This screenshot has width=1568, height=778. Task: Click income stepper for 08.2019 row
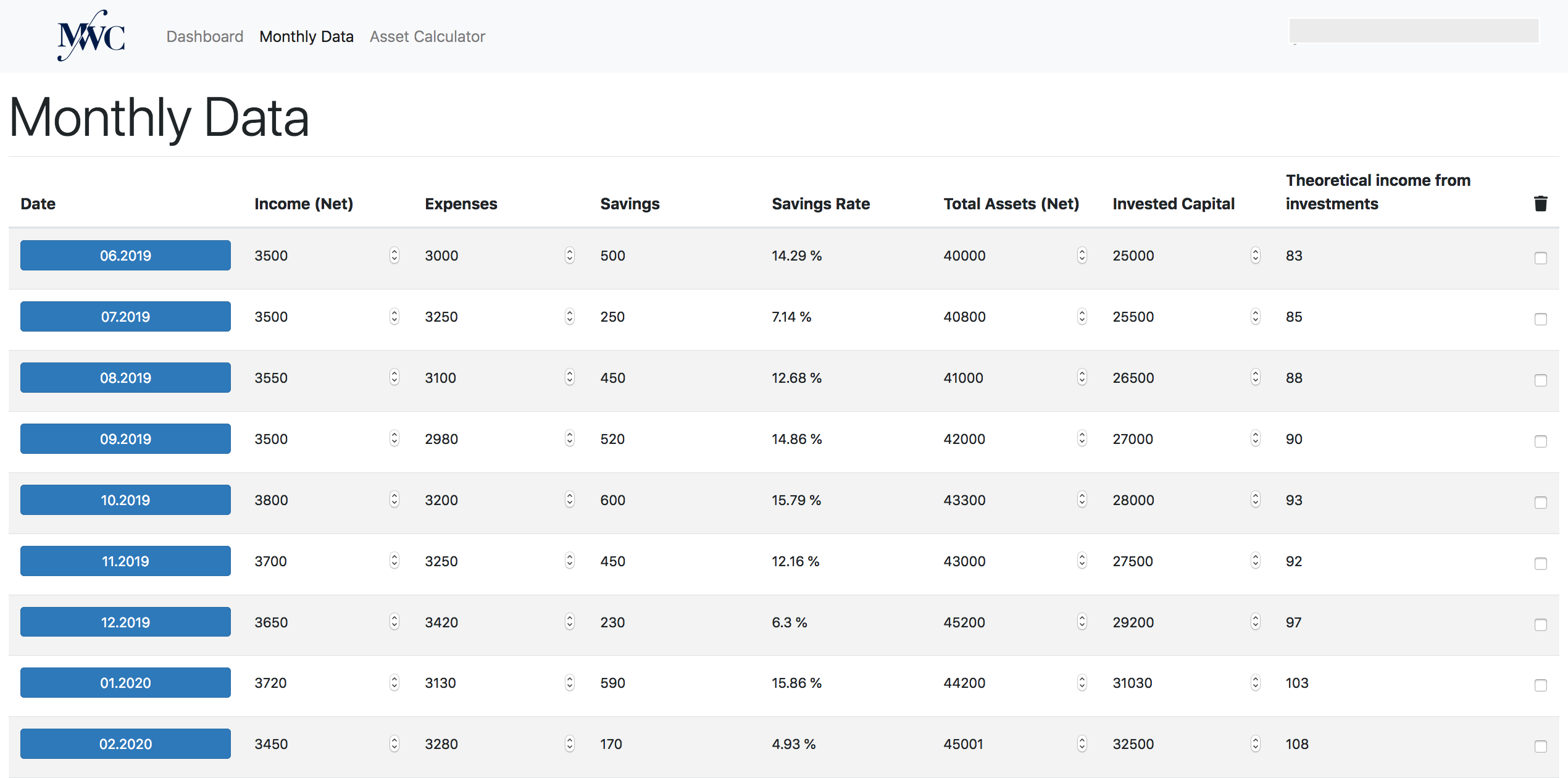tap(394, 377)
